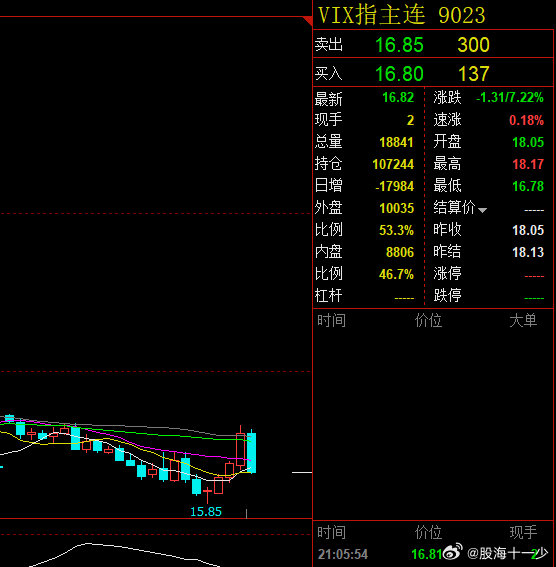Click the 持仓 value 107244

tap(393, 164)
